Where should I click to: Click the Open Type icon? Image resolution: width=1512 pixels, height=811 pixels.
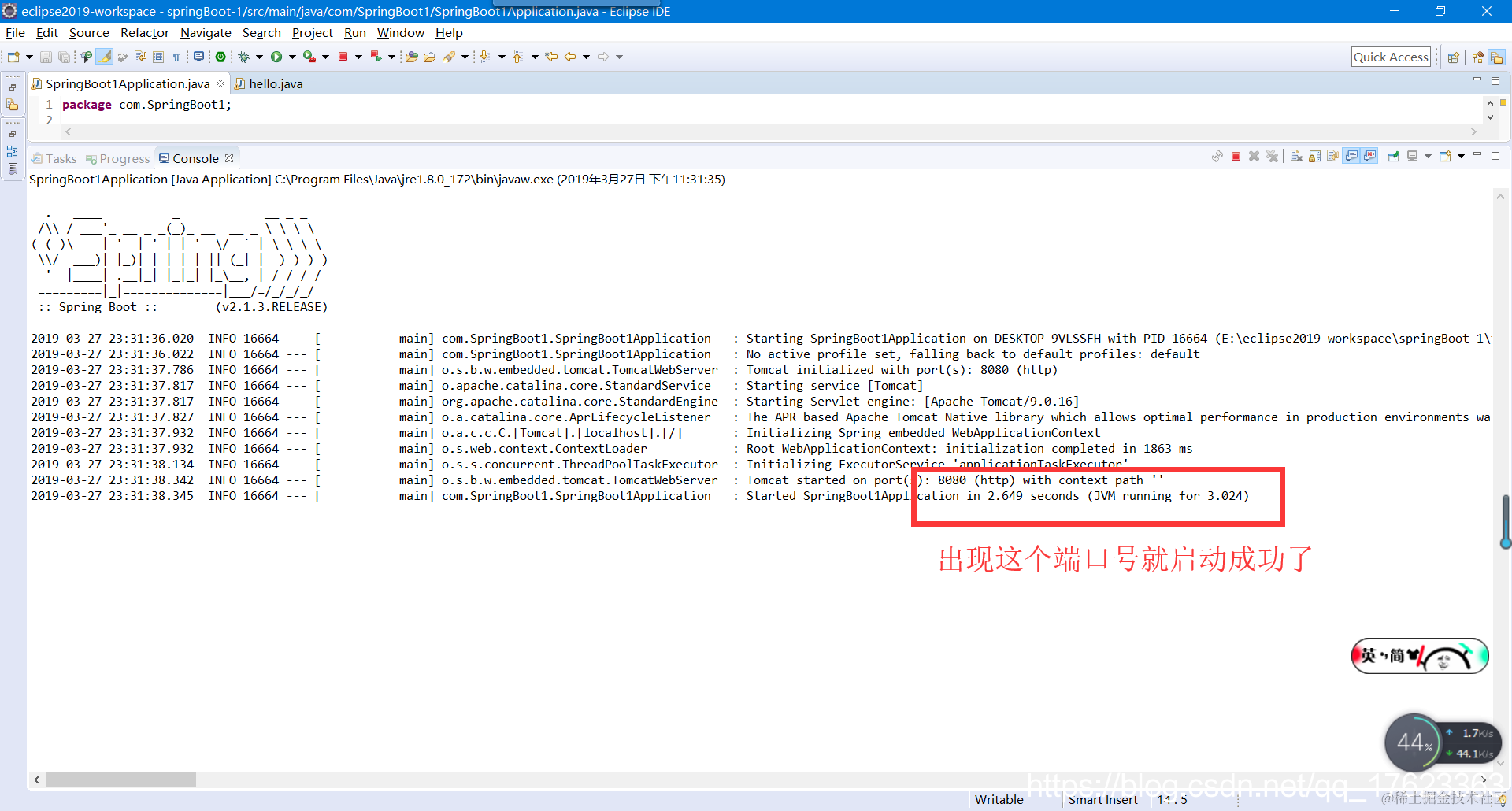point(412,57)
